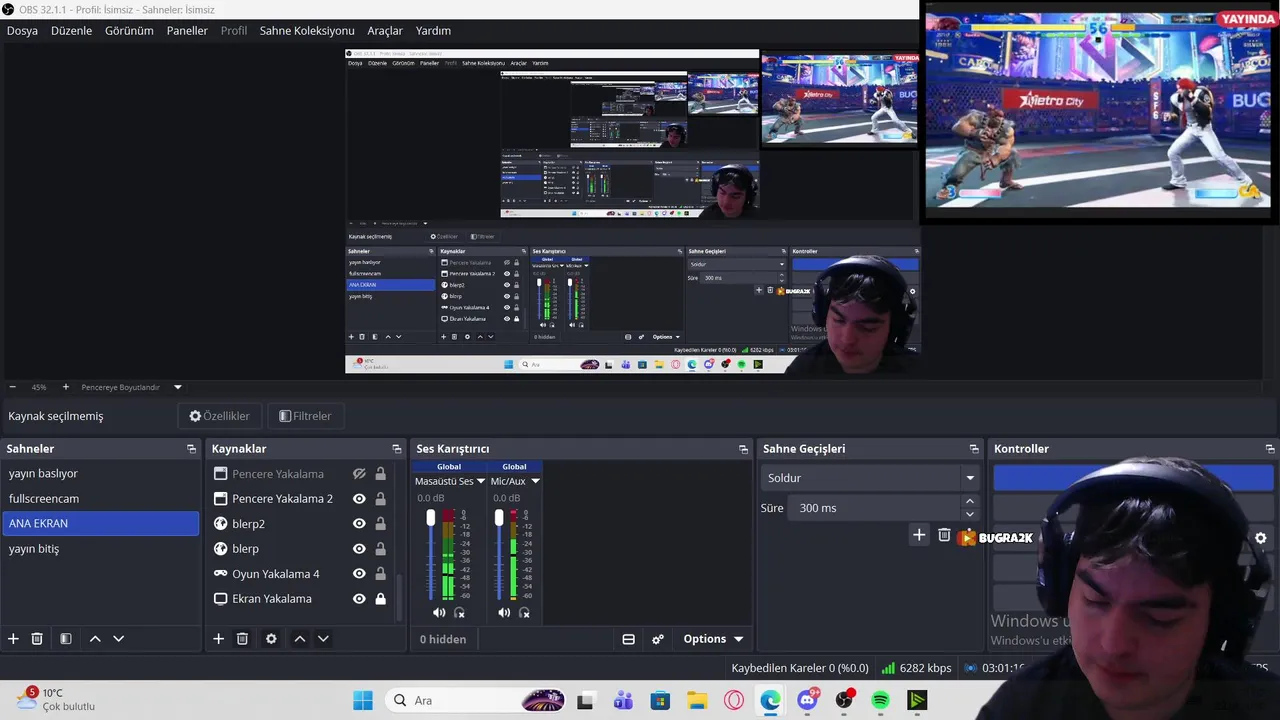Open Paneller menu
This screenshot has height=720, width=1280.
click(x=187, y=31)
